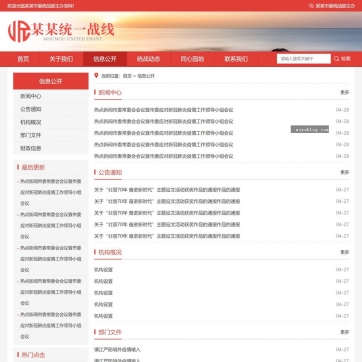Click 某某市委统战部主办 text at top right
This screenshot has height=362, width=362.
point(335,6)
